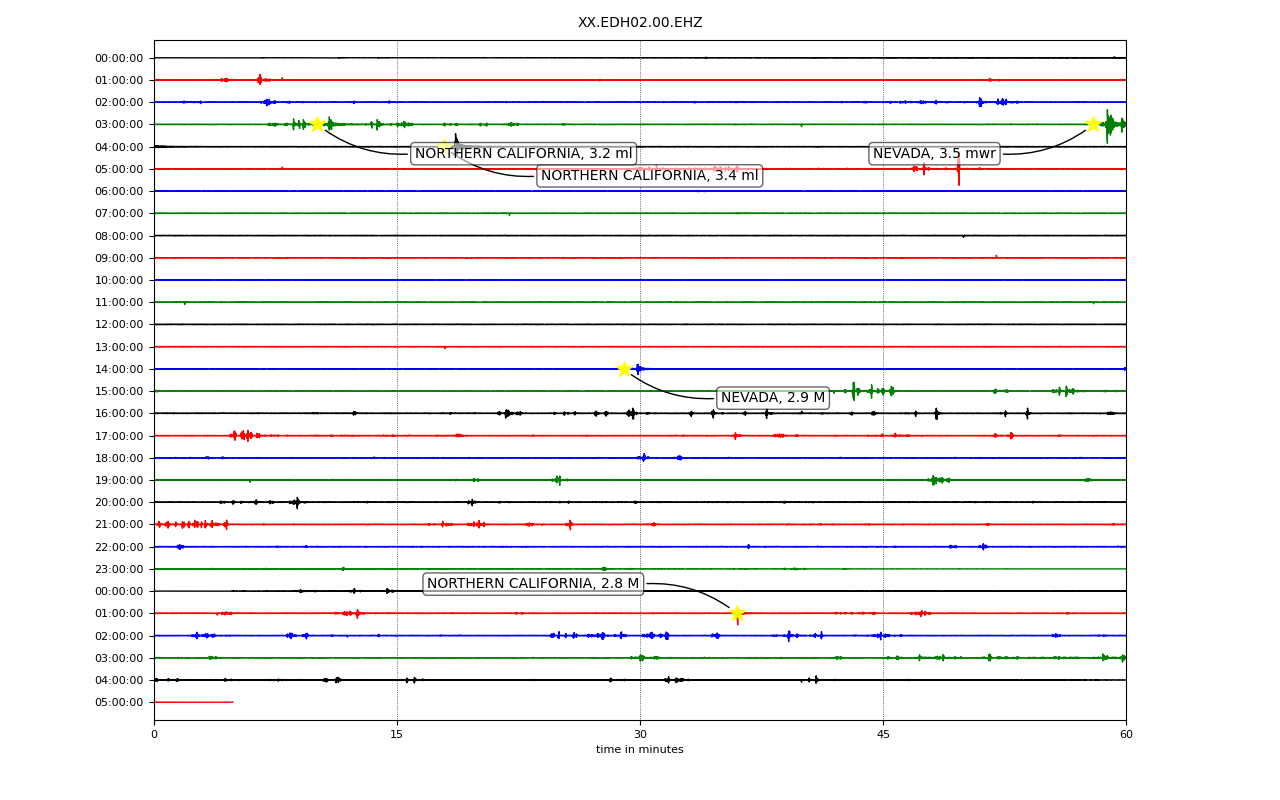The width and height of the screenshot is (1280, 800).
Task: Click the 45 minute x-axis tick label
Action: tap(883, 735)
